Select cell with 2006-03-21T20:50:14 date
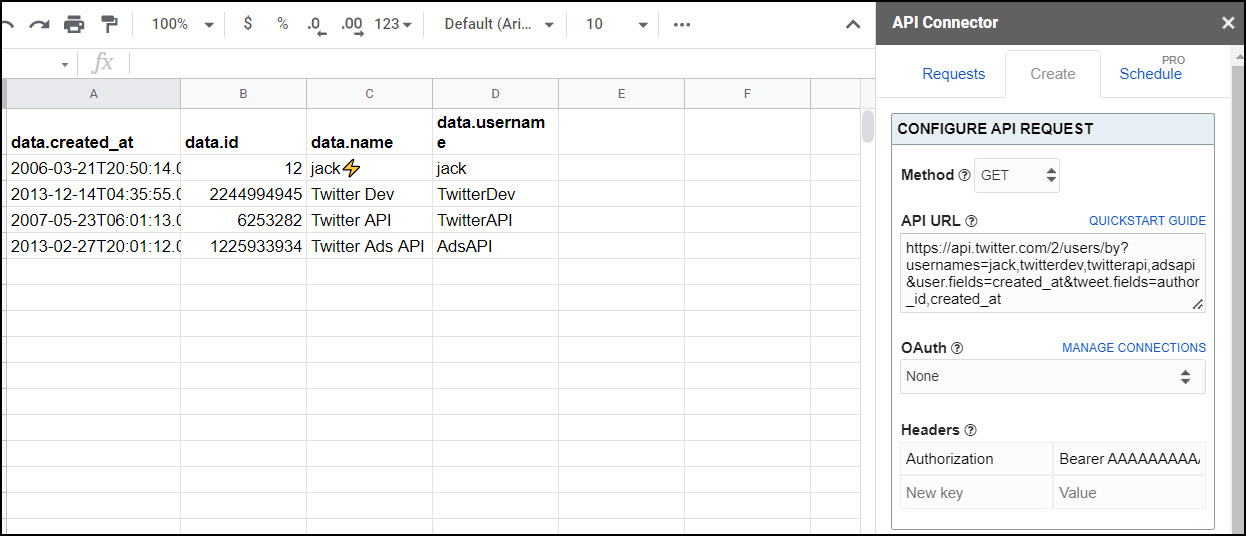Viewport: 1246px width, 536px height. pos(94,168)
